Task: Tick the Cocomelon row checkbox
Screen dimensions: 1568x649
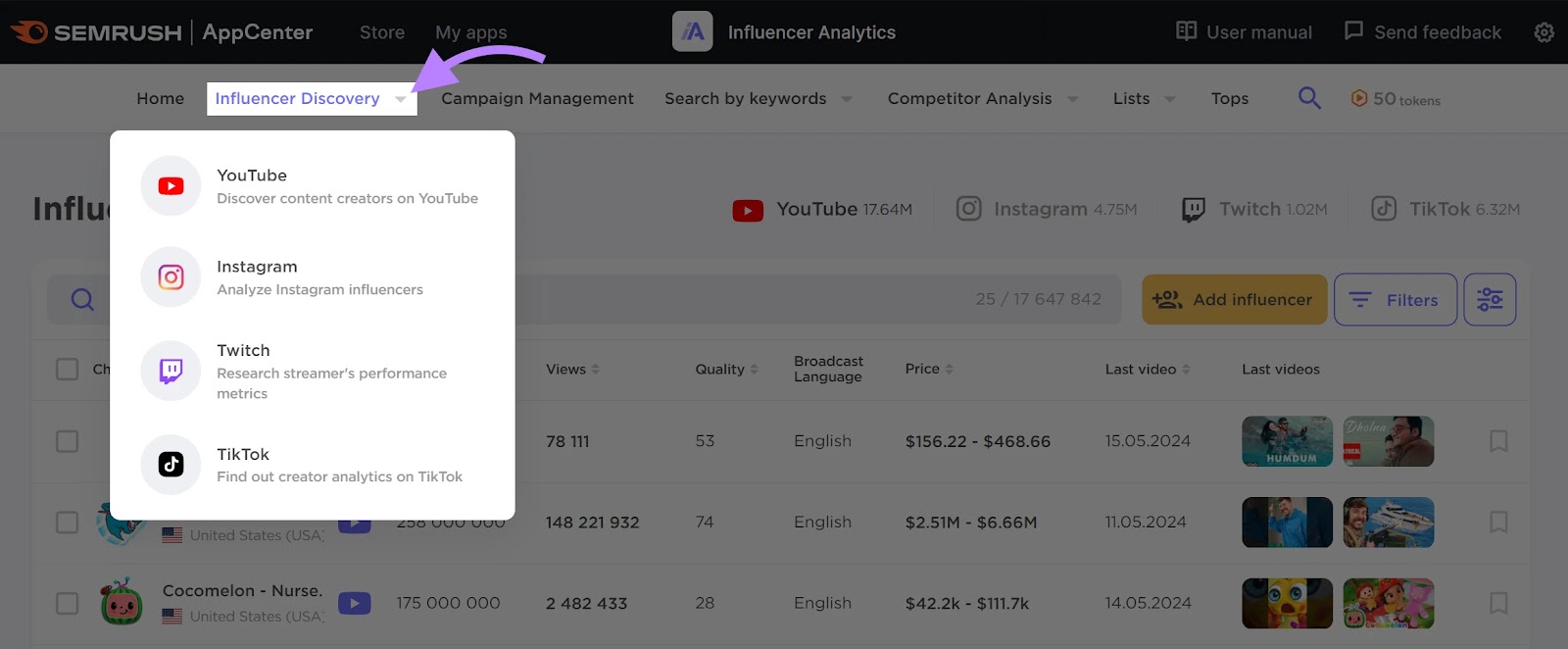Action: [x=67, y=603]
